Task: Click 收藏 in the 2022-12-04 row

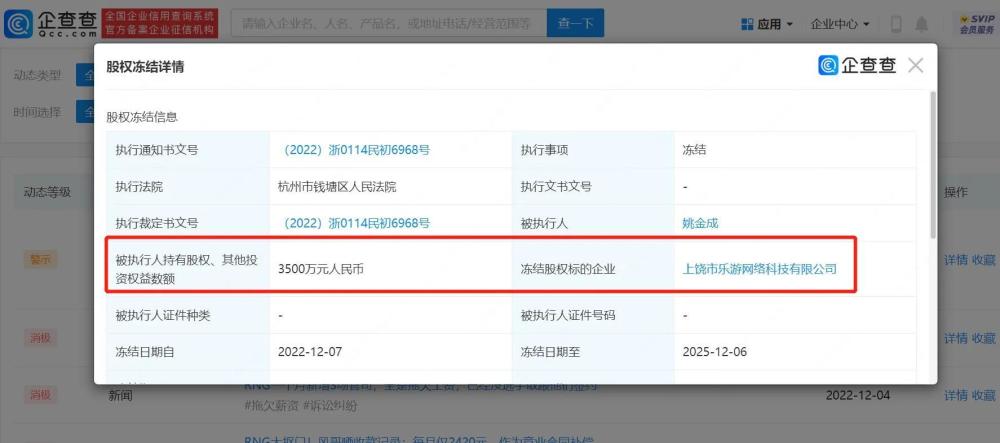Action: tap(983, 395)
